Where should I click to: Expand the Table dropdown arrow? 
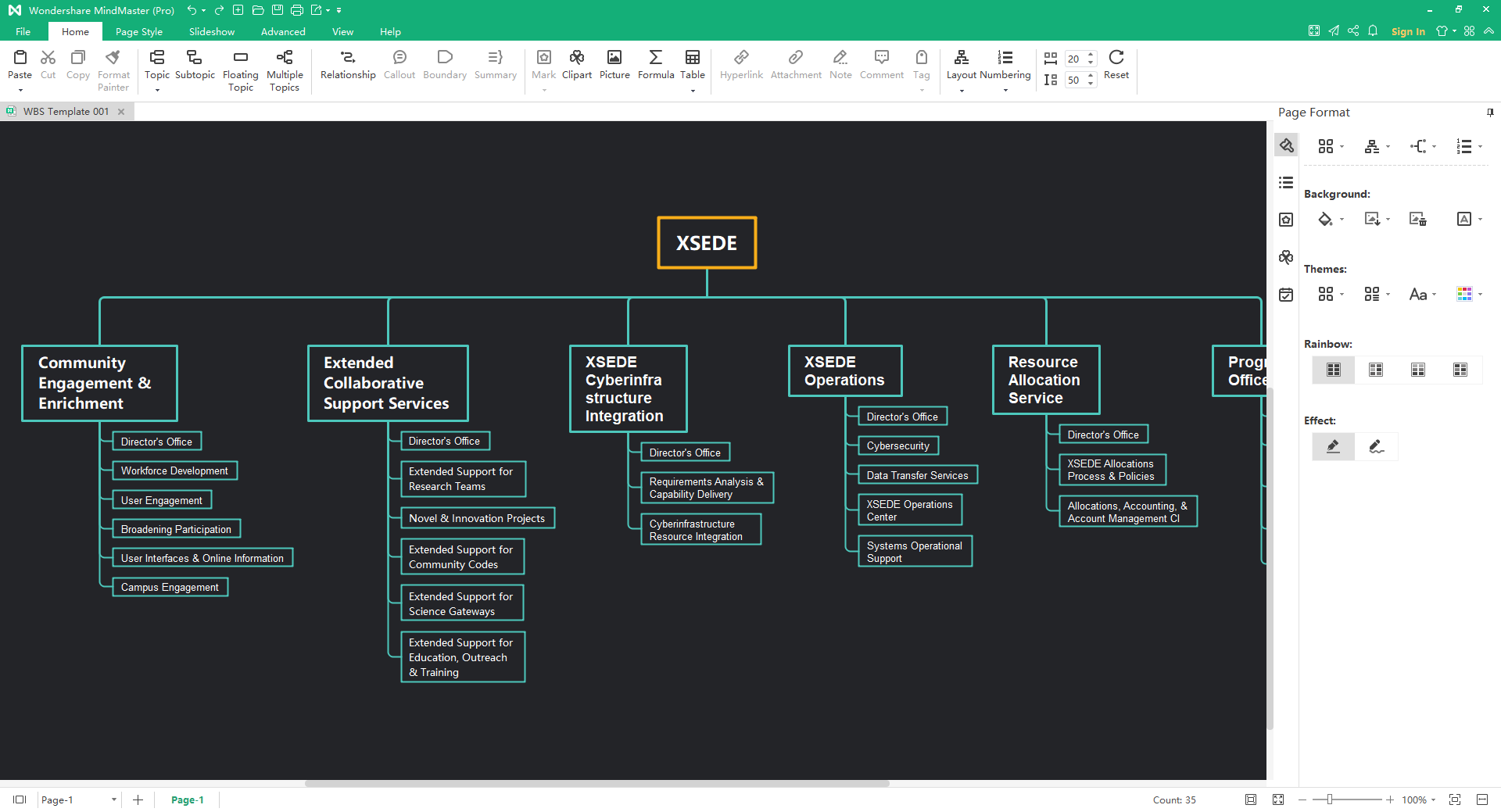pyautogui.click(x=693, y=91)
